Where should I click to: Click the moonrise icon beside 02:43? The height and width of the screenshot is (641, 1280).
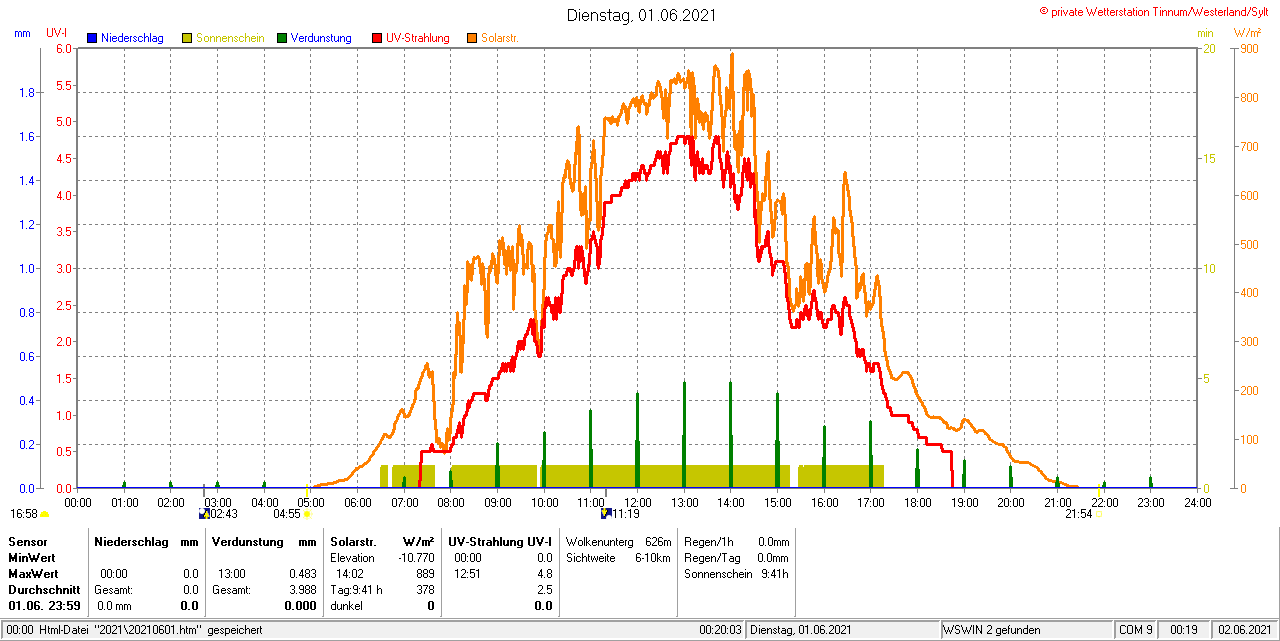(204, 514)
